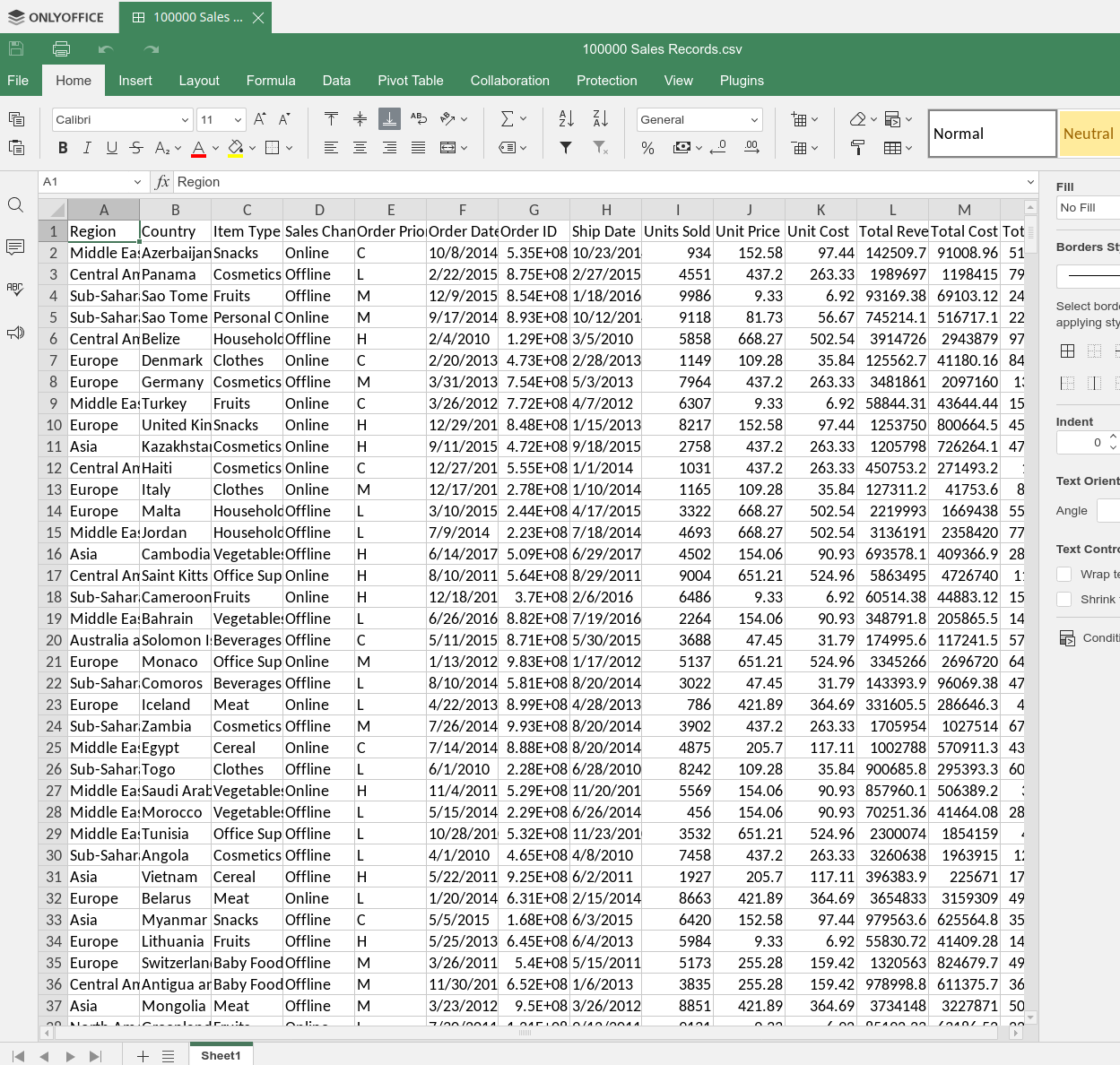Toggle Italic formatting
The height and width of the screenshot is (1065, 1120).
(x=87, y=148)
